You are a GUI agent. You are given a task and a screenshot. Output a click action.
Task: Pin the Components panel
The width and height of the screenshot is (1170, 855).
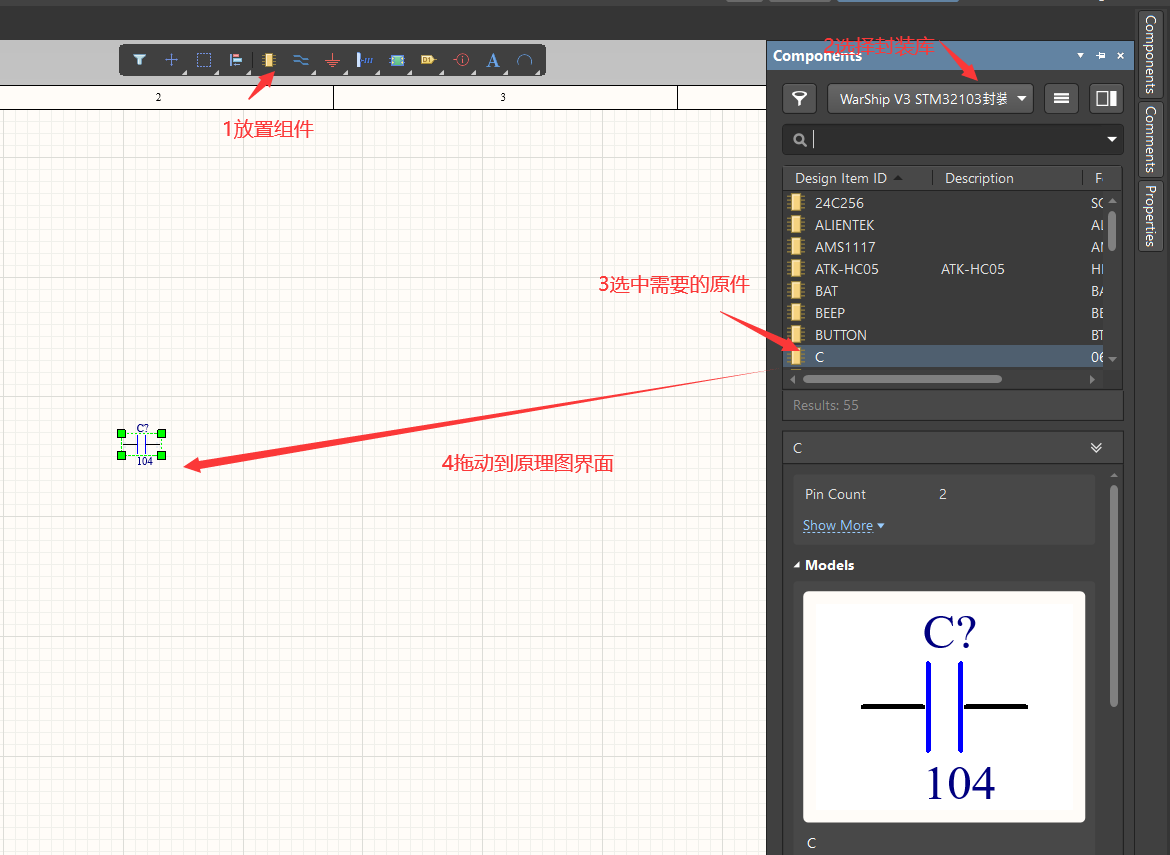coord(1101,56)
